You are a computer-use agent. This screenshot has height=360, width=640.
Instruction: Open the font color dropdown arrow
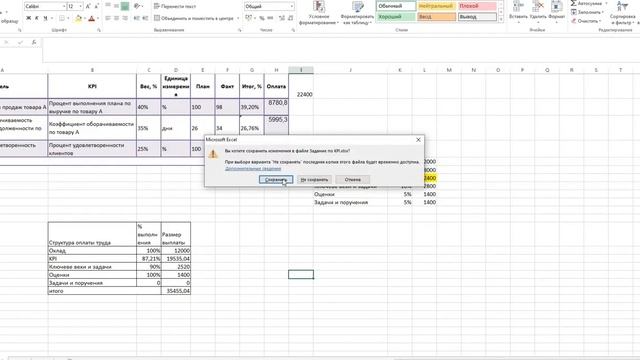coord(98,18)
